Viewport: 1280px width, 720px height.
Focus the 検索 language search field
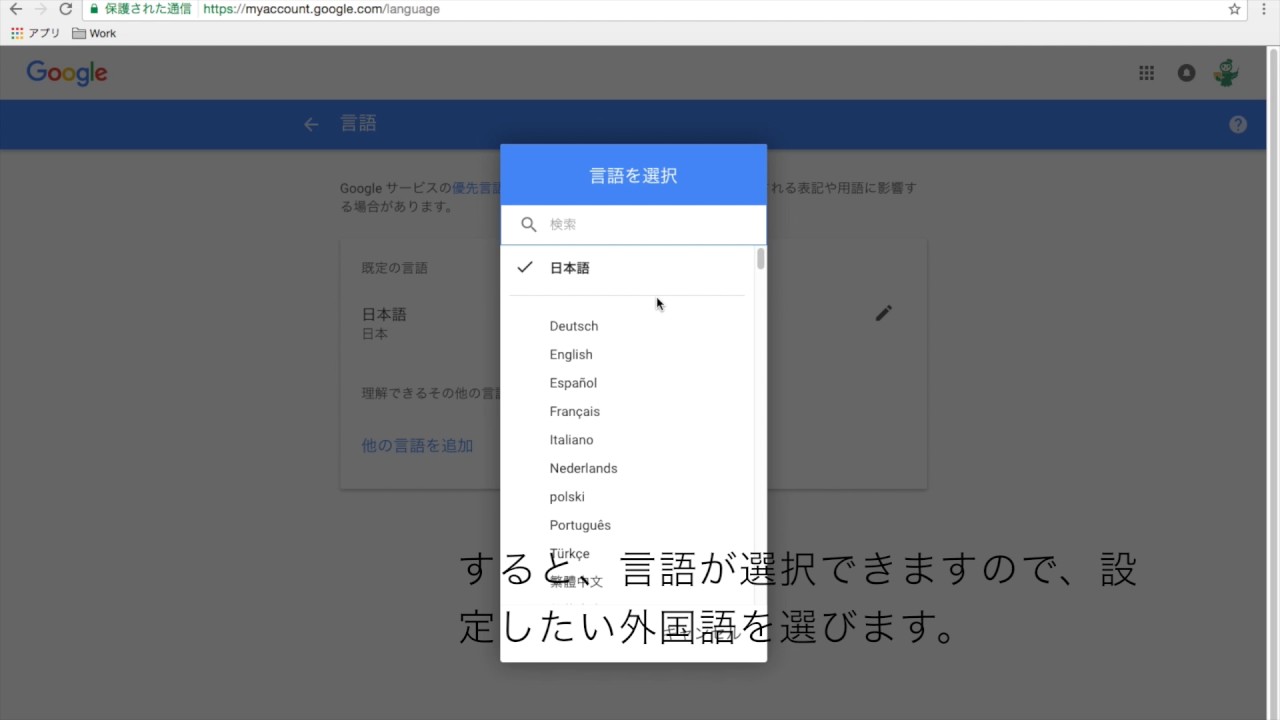click(x=634, y=225)
